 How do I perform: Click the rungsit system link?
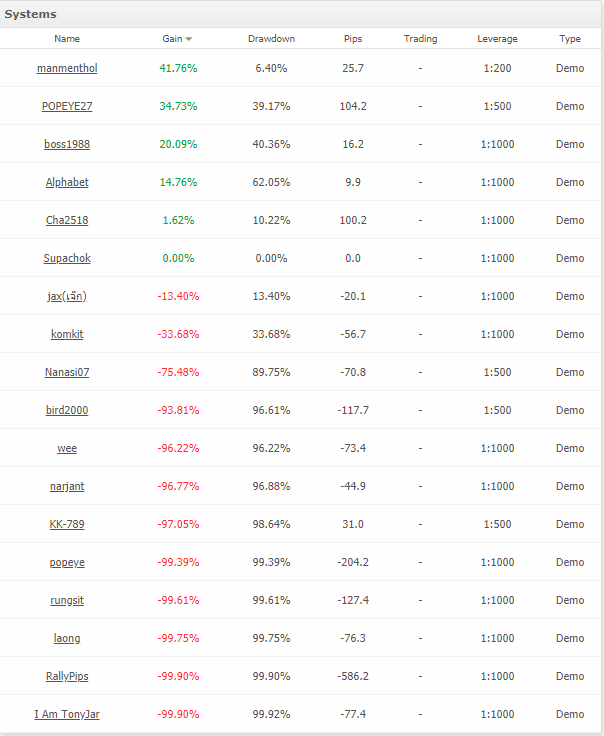click(x=67, y=600)
